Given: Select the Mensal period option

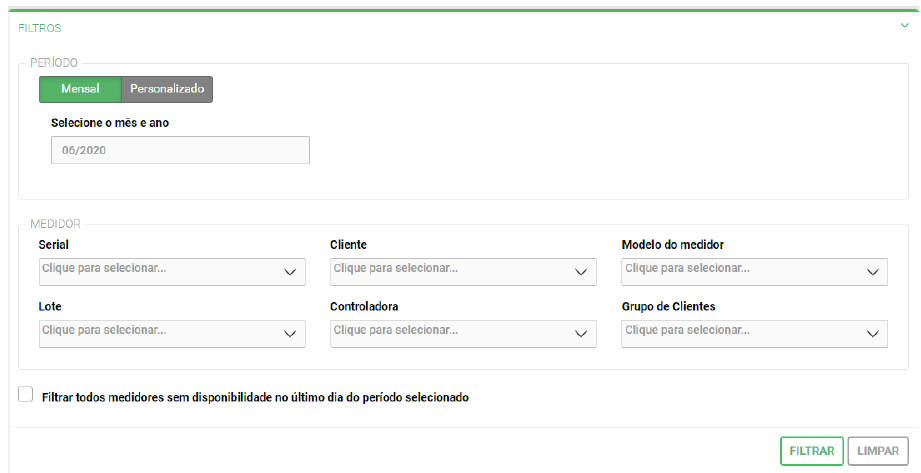Looking at the screenshot, I should point(80,89).
